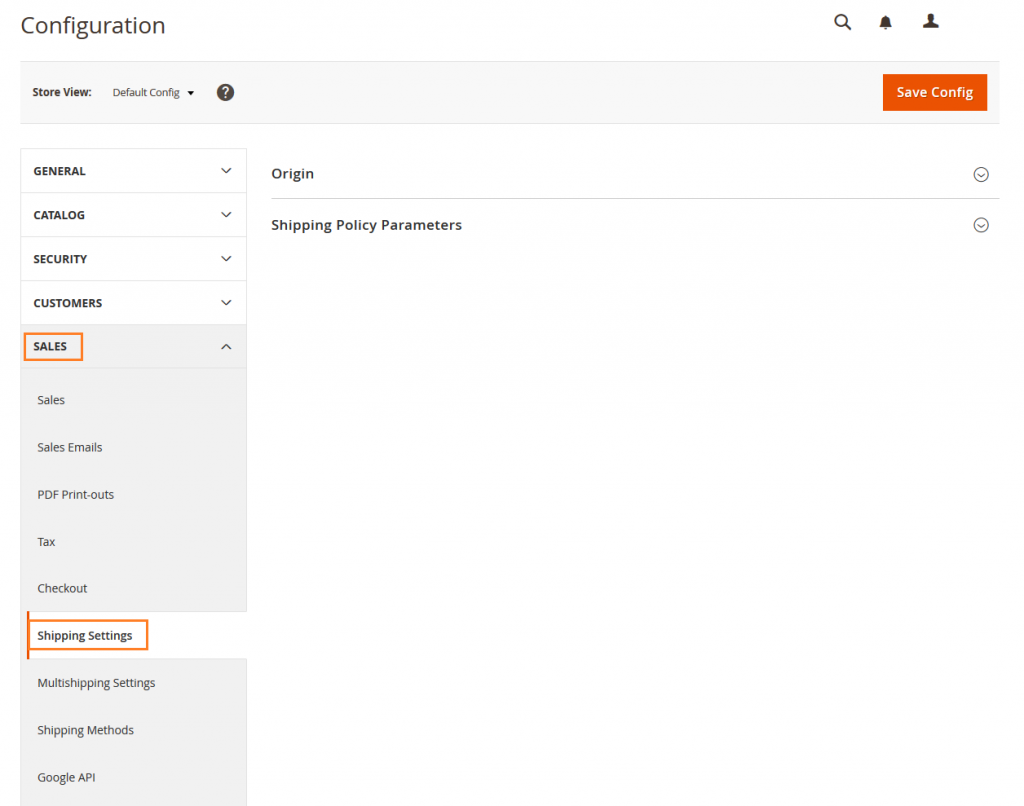1024x806 pixels.
Task: Select the Multishipping Settings entry
Action: click(x=96, y=682)
